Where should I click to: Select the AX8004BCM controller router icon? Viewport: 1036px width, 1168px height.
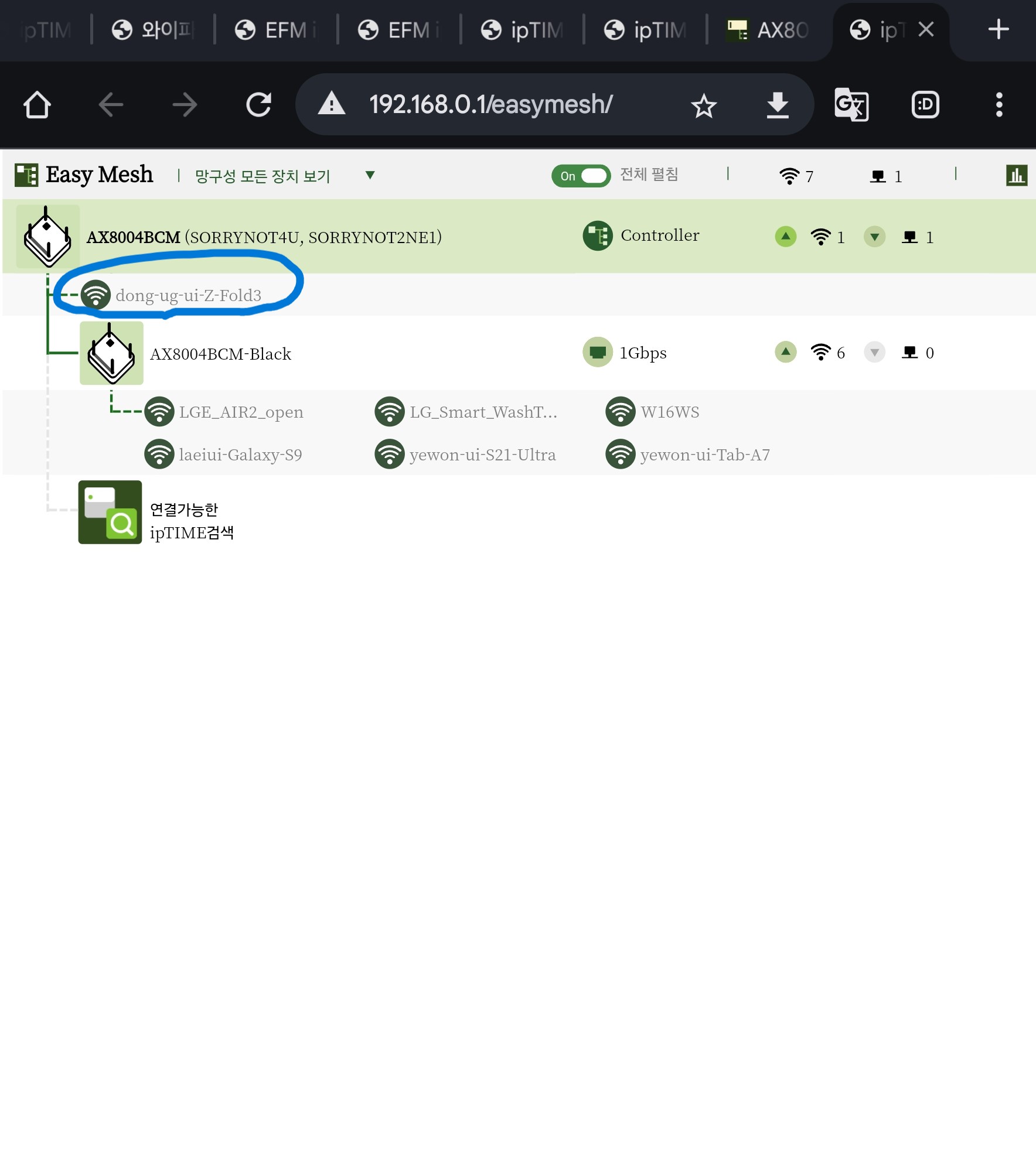[x=47, y=237]
